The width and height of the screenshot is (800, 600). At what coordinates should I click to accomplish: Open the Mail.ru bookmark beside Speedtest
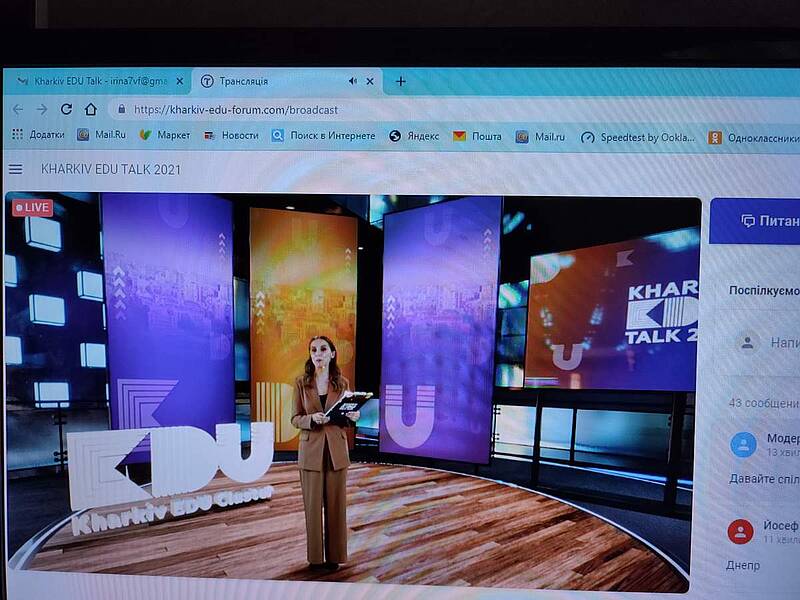(540, 137)
